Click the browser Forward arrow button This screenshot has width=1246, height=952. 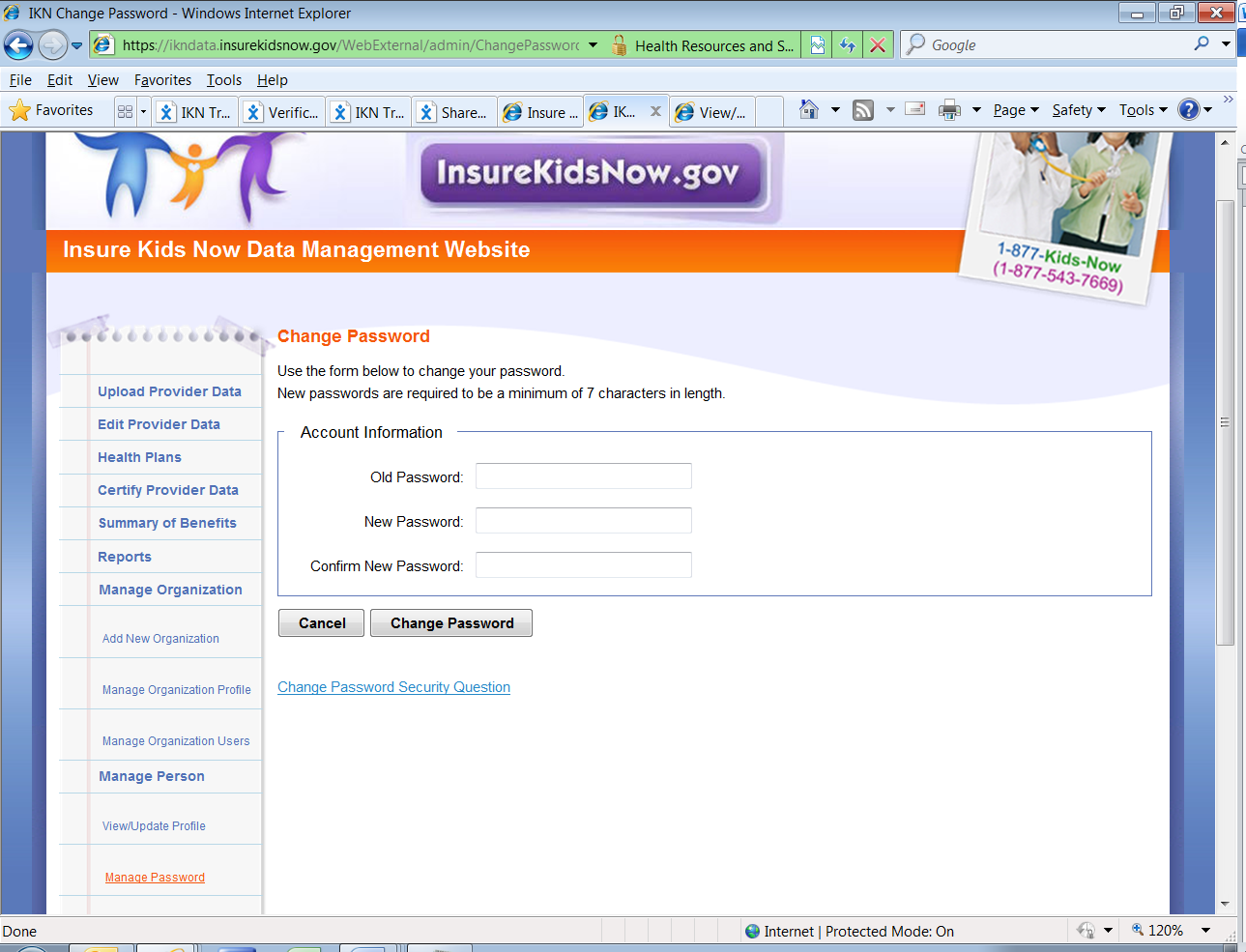point(52,44)
